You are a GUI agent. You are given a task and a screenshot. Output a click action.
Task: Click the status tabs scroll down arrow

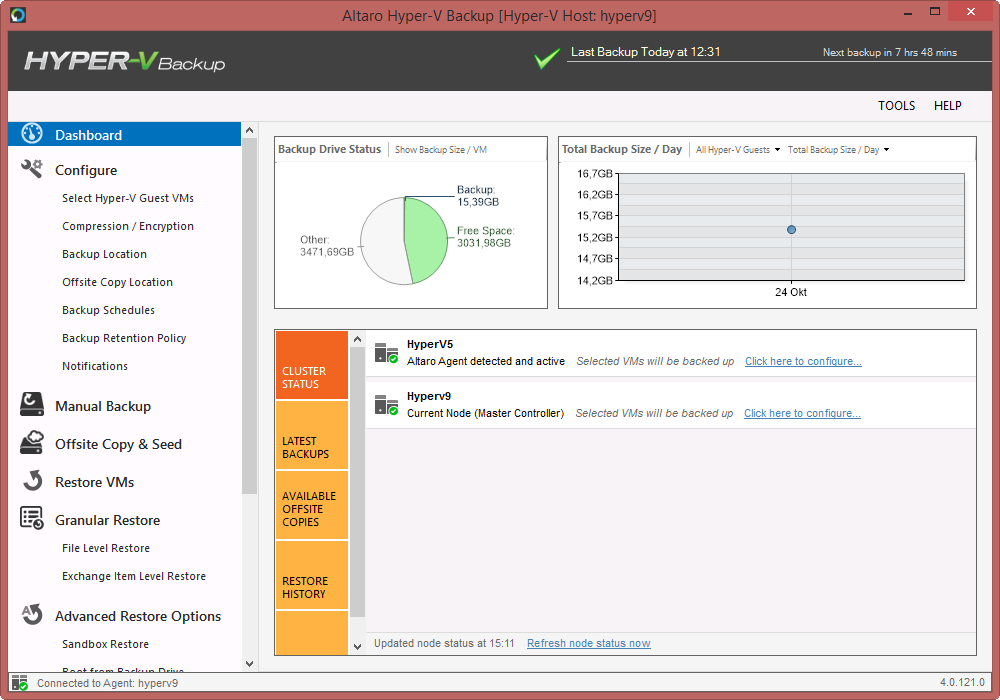pyautogui.click(x=357, y=646)
